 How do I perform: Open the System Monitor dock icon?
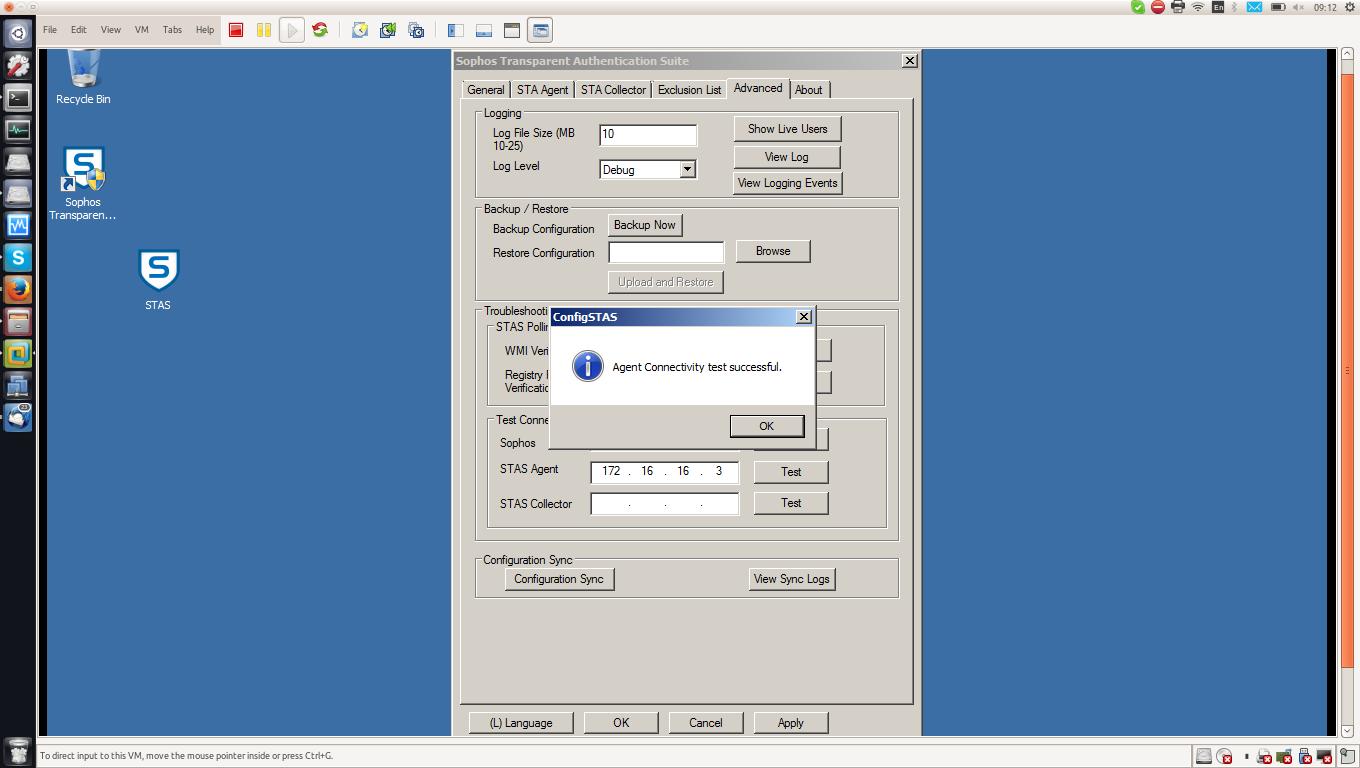[x=18, y=129]
